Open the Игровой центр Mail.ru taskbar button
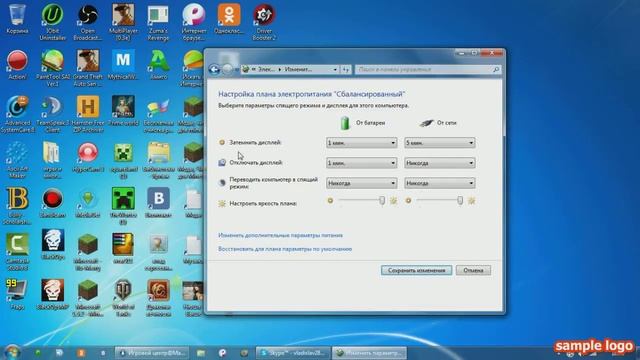Screen dimensions: 640x360 tap(152, 353)
